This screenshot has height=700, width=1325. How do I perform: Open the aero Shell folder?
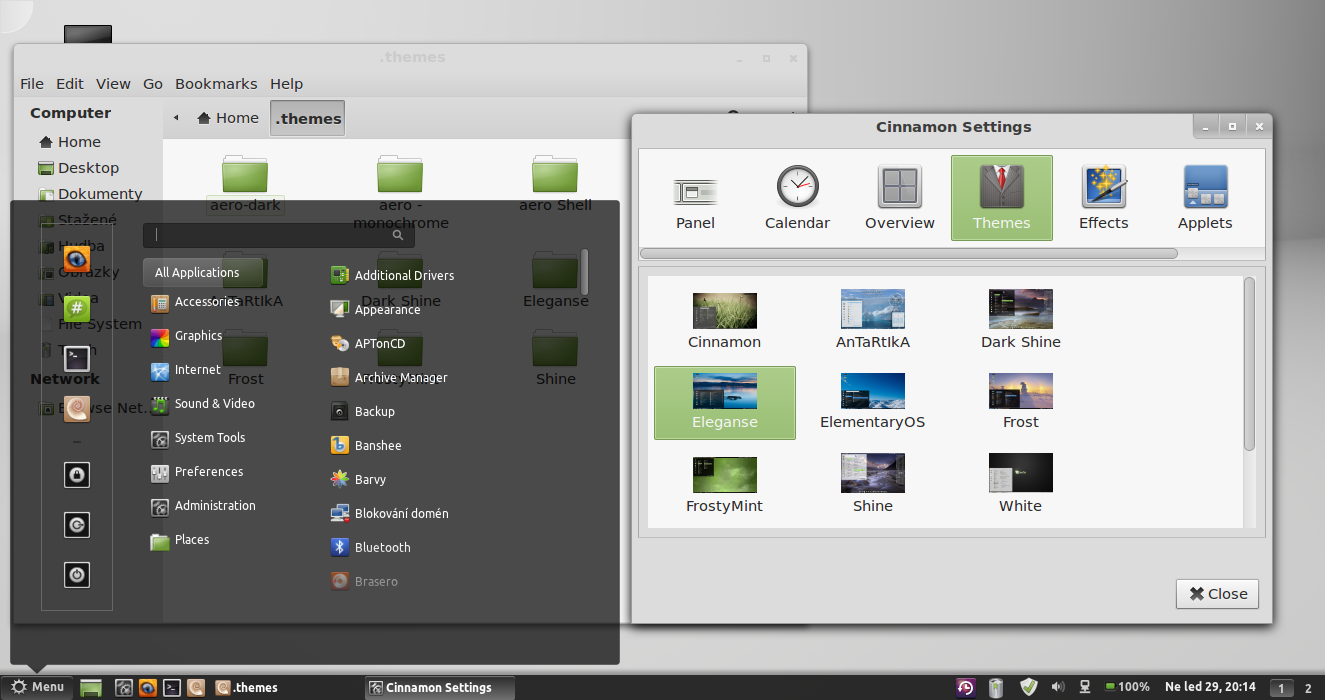point(555,183)
